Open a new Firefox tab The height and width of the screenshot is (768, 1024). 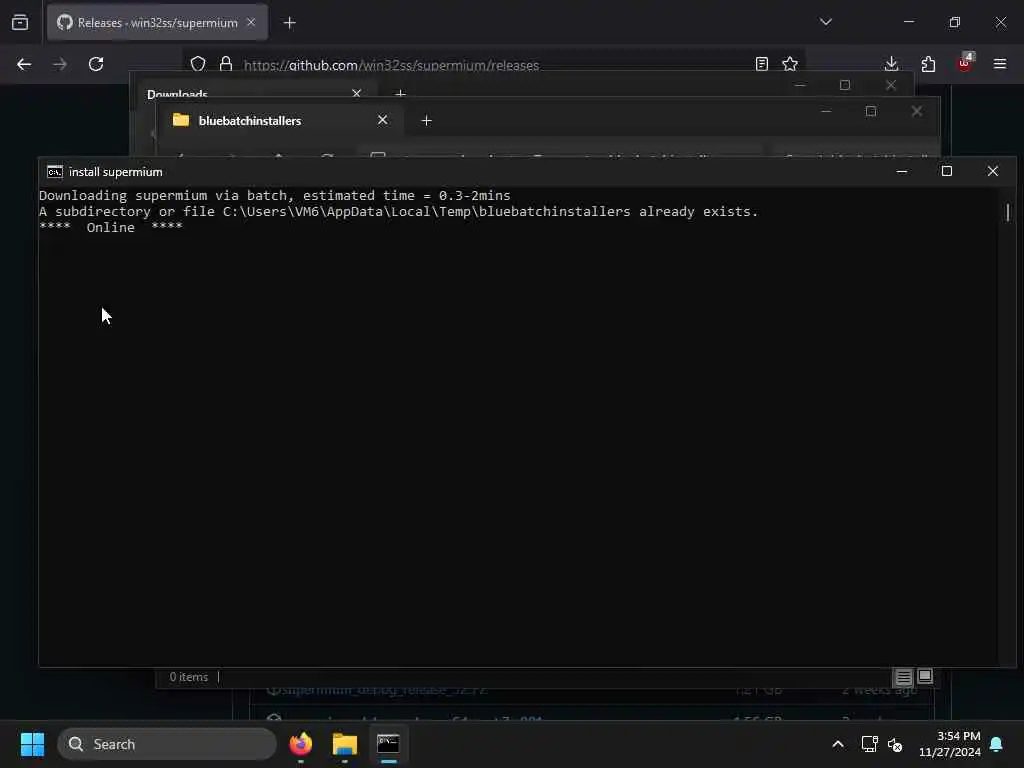(290, 23)
